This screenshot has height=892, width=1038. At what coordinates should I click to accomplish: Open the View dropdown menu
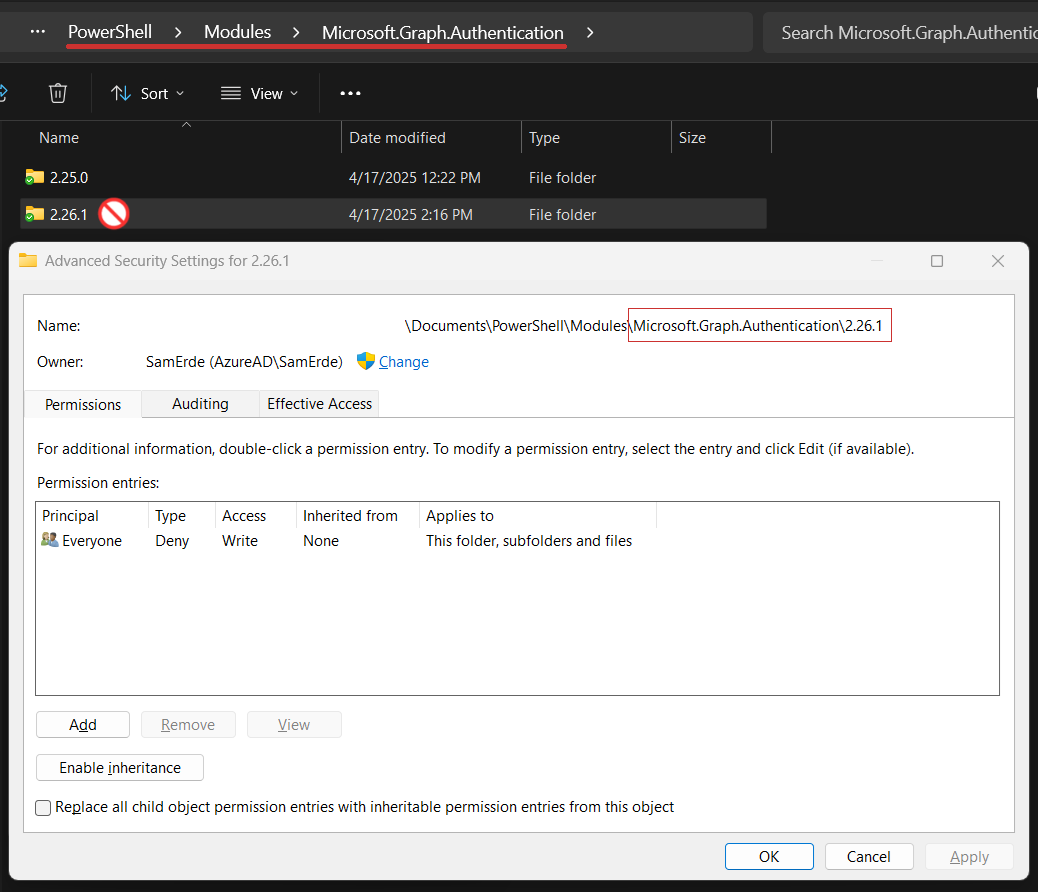tap(260, 93)
